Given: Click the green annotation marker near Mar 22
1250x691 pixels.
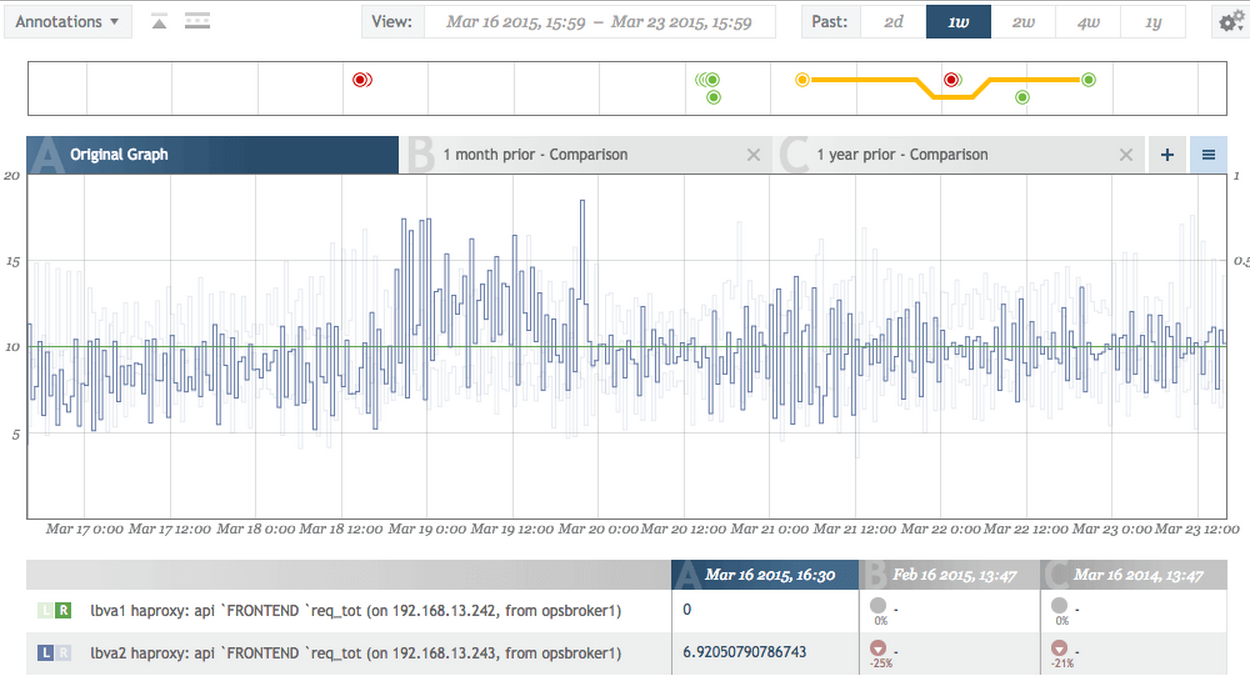Looking at the screenshot, I should point(1021,97).
